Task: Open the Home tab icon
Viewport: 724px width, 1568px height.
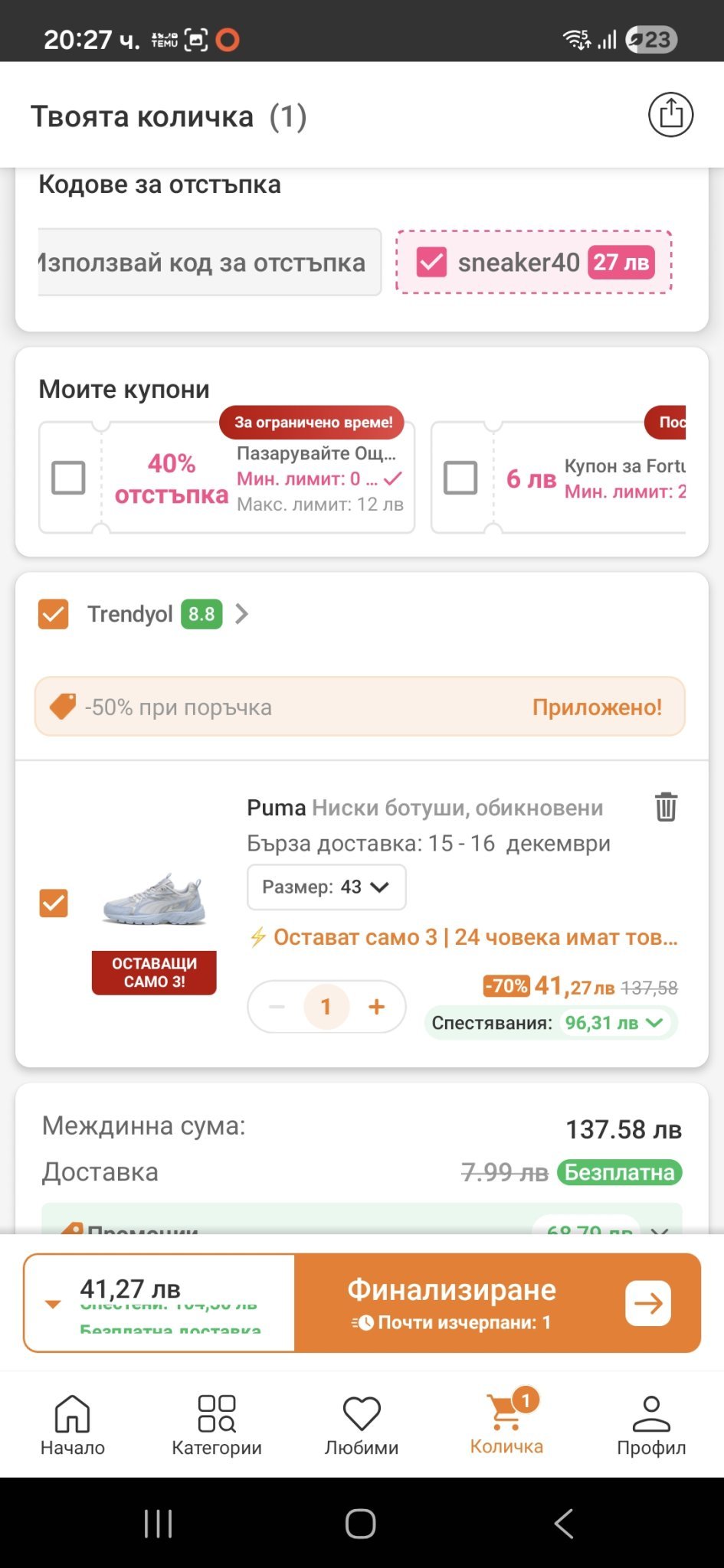Action: tap(73, 1423)
